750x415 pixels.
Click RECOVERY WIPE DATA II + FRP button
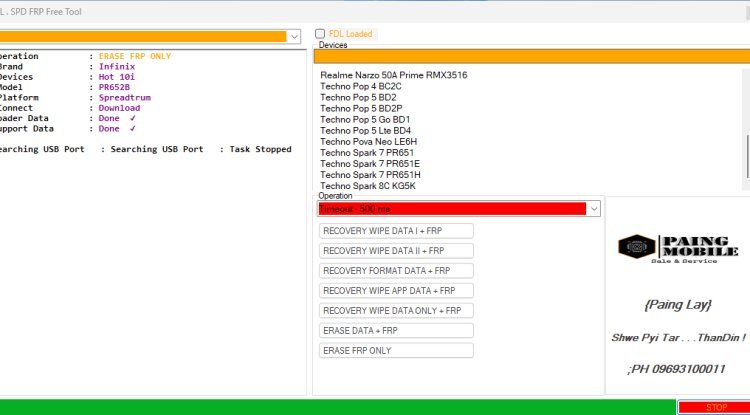396,251
